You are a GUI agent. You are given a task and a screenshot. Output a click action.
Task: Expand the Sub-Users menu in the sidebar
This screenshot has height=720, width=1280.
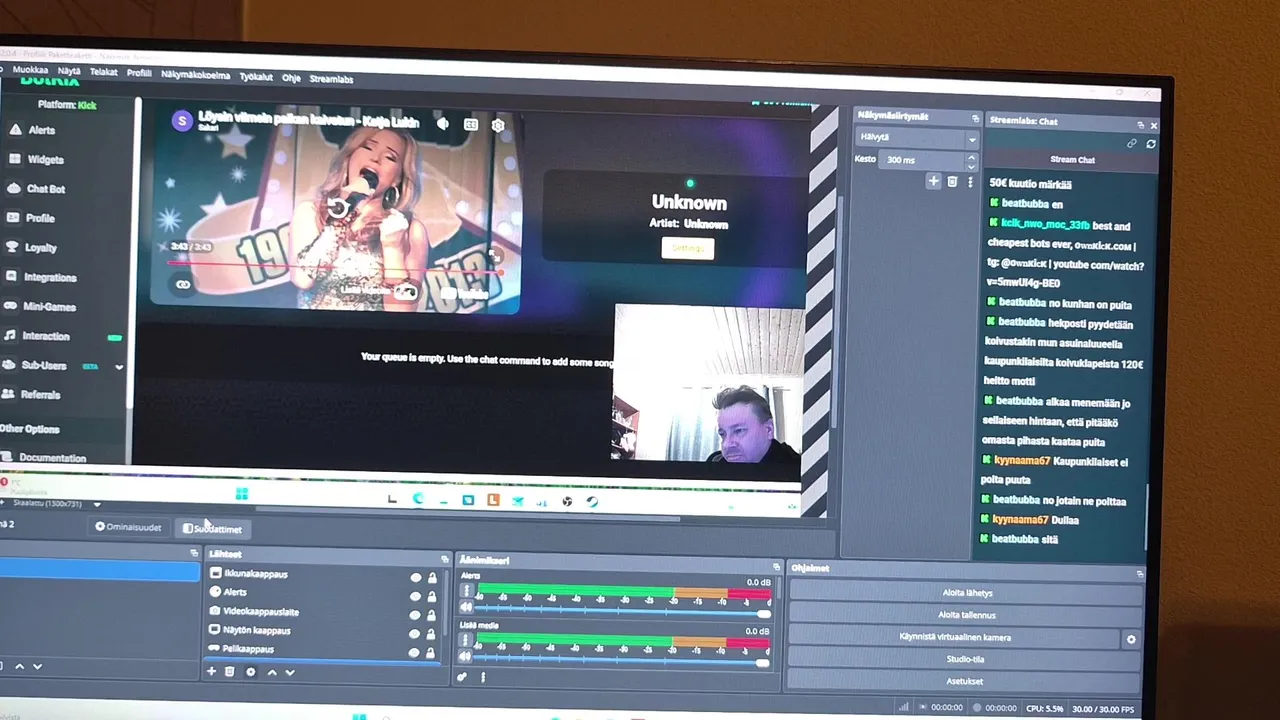pos(119,367)
